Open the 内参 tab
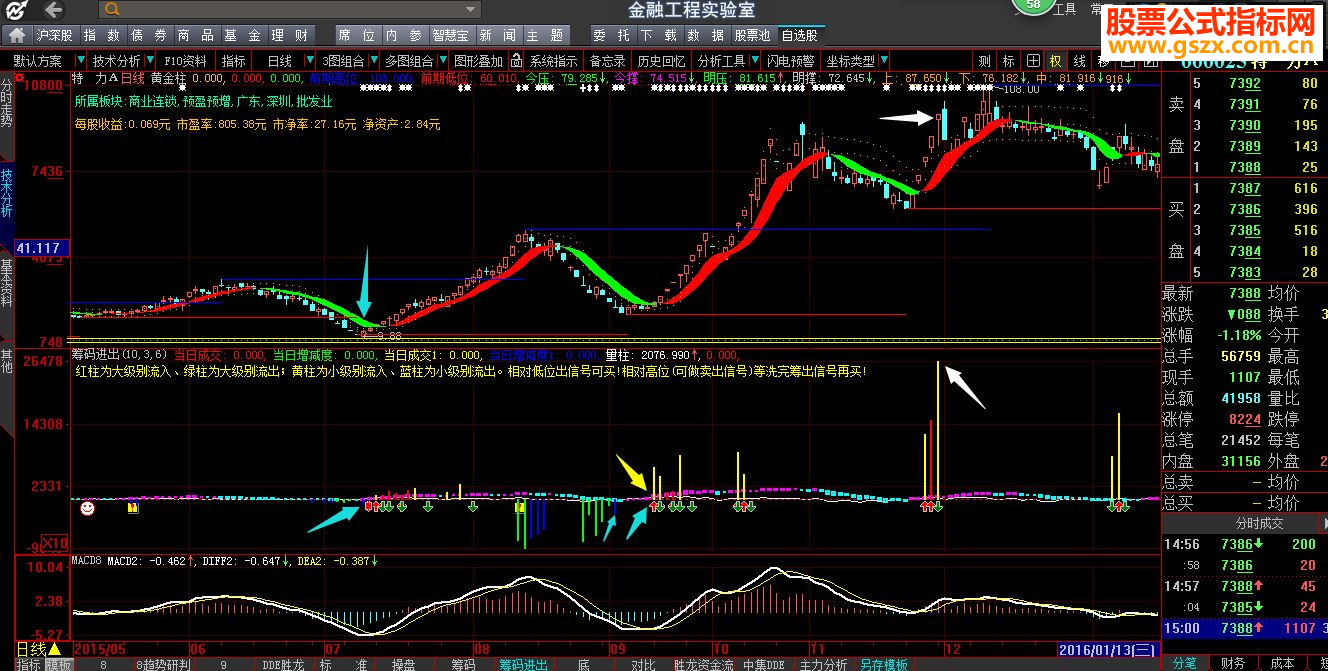1328x671 pixels. pyautogui.click(x=404, y=35)
